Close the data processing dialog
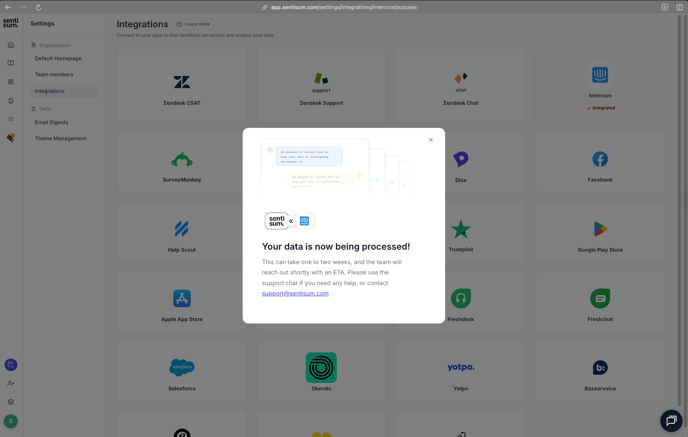This screenshot has width=688, height=437. 431,140
